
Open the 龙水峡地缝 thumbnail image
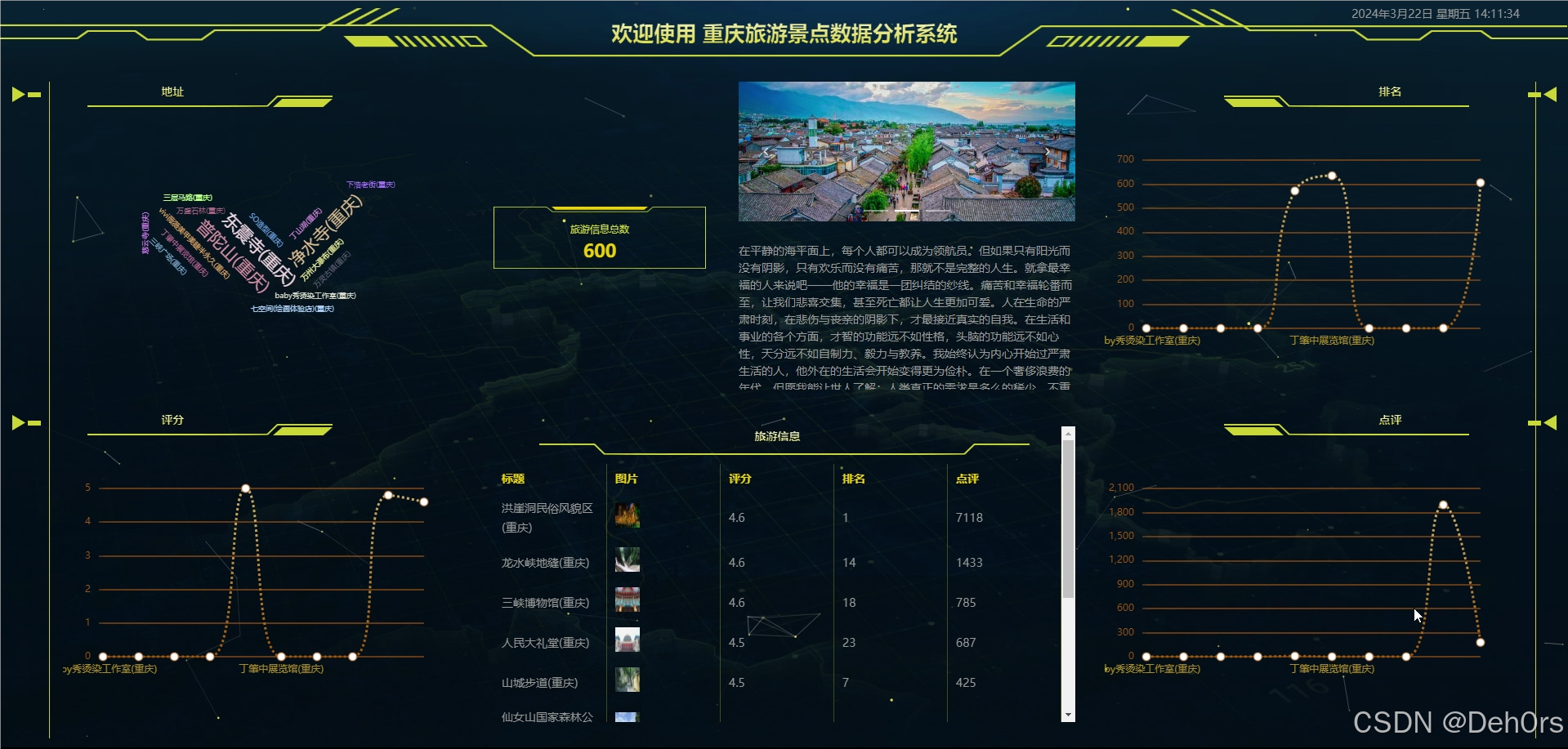tap(627, 560)
